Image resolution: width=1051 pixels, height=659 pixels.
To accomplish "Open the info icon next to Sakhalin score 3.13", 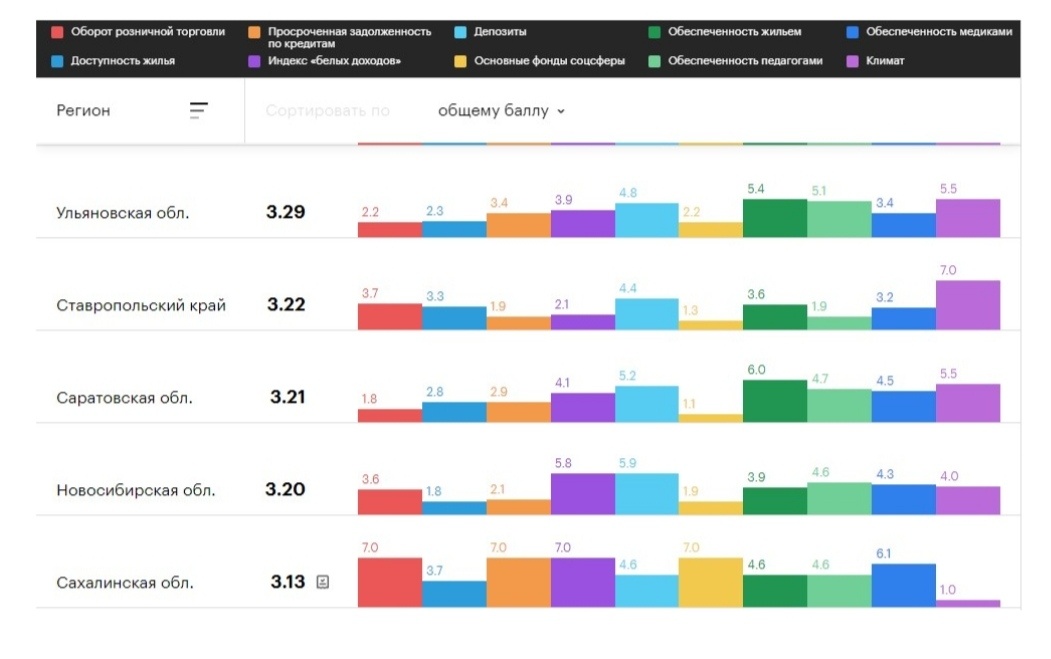I will click(322, 582).
